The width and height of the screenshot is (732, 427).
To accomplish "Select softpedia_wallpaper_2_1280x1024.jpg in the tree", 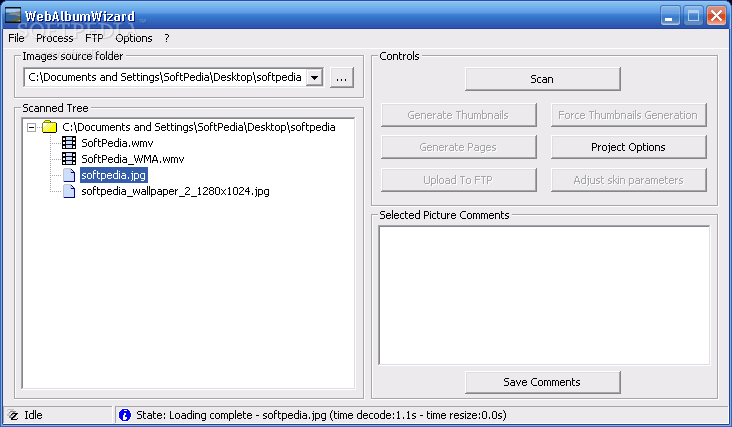I will coord(176,191).
